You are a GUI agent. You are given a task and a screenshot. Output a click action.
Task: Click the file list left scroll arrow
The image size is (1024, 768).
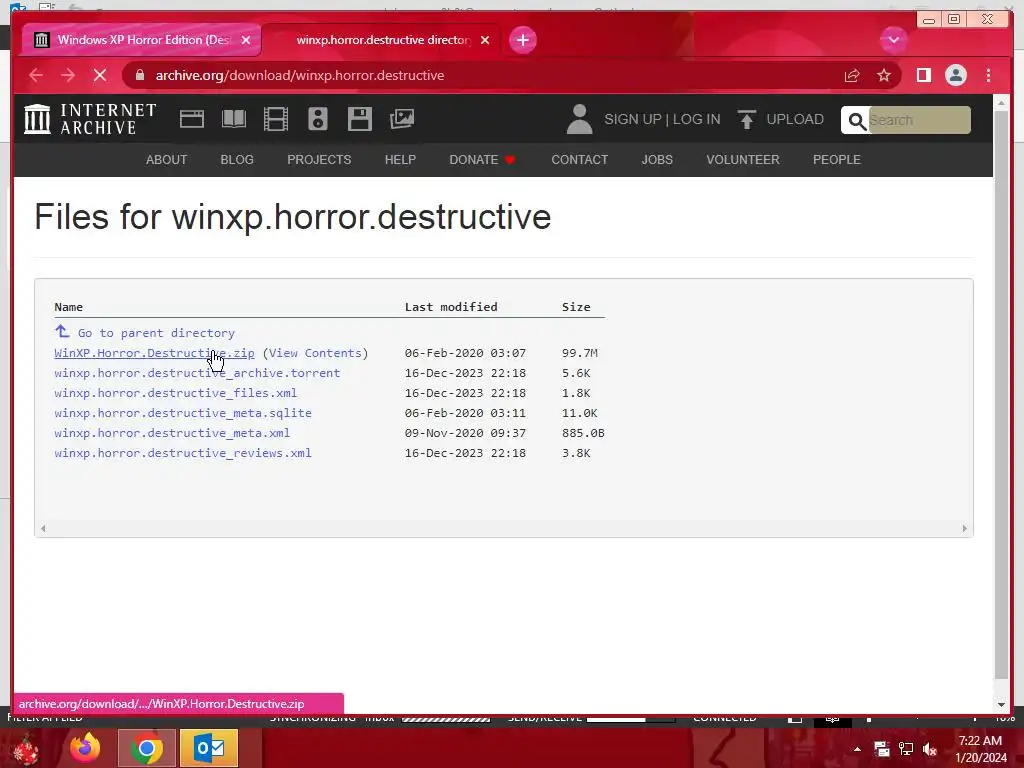pyautogui.click(x=43, y=528)
